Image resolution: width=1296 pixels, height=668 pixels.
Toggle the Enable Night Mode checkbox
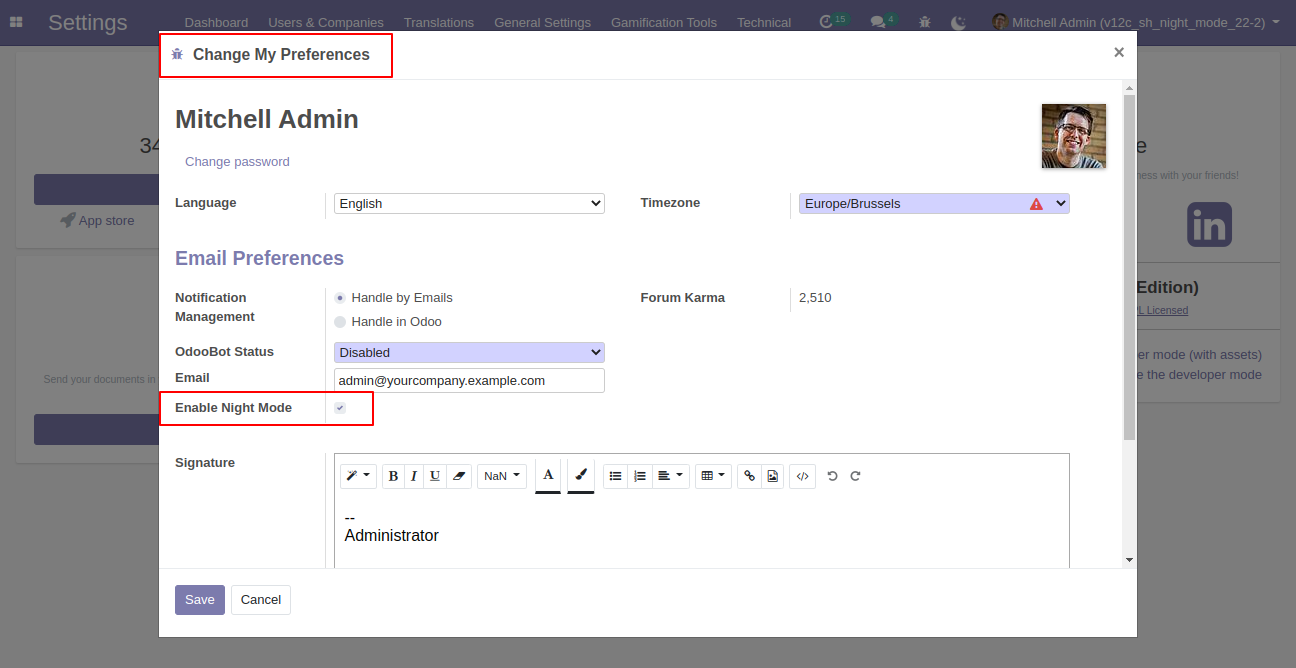point(340,408)
